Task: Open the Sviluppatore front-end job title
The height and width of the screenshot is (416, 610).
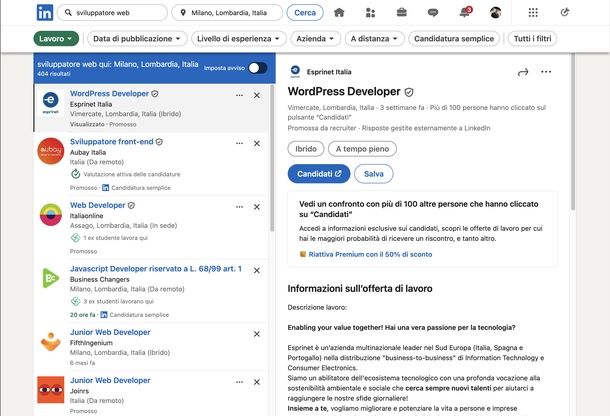Action: click(112, 142)
